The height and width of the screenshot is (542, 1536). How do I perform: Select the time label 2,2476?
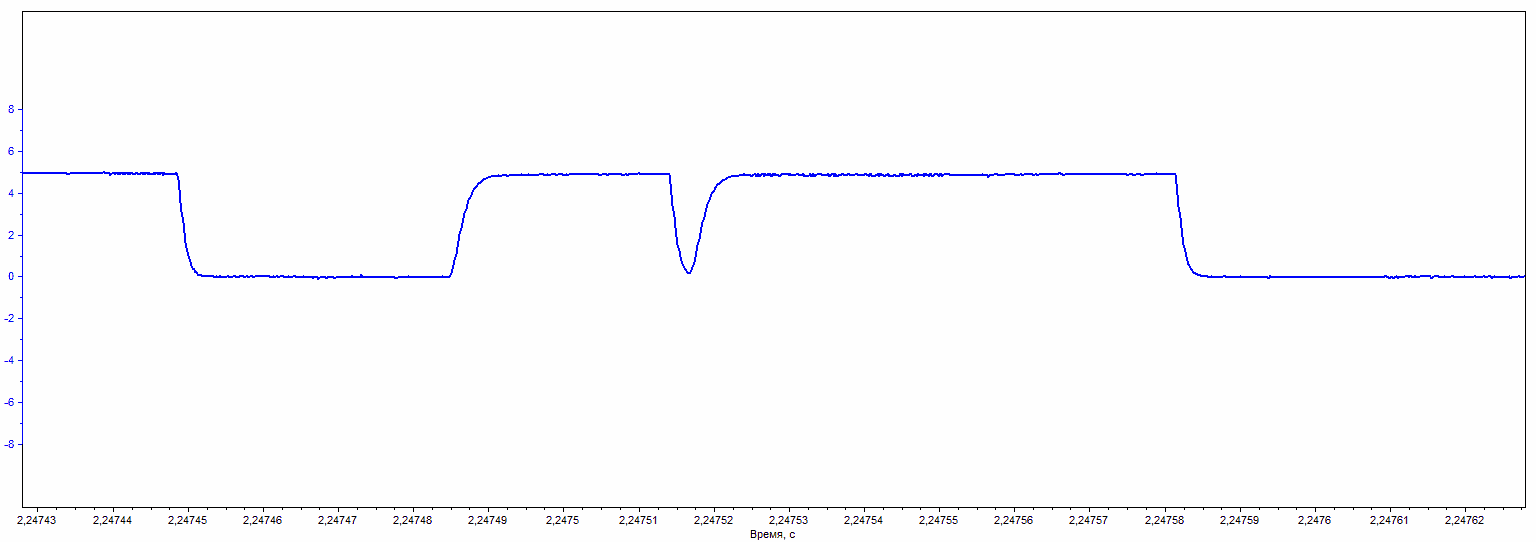[1313, 521]
